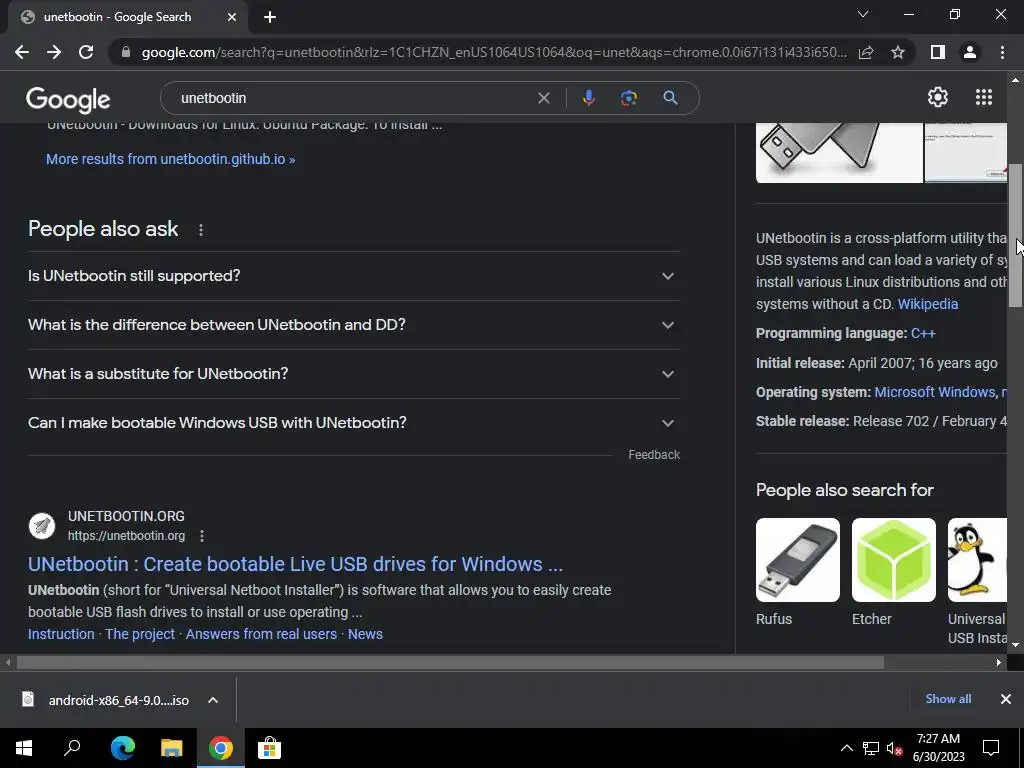Expand download item options caret
This screenshot has height=768, width=1024.
(x=213, y=700)
